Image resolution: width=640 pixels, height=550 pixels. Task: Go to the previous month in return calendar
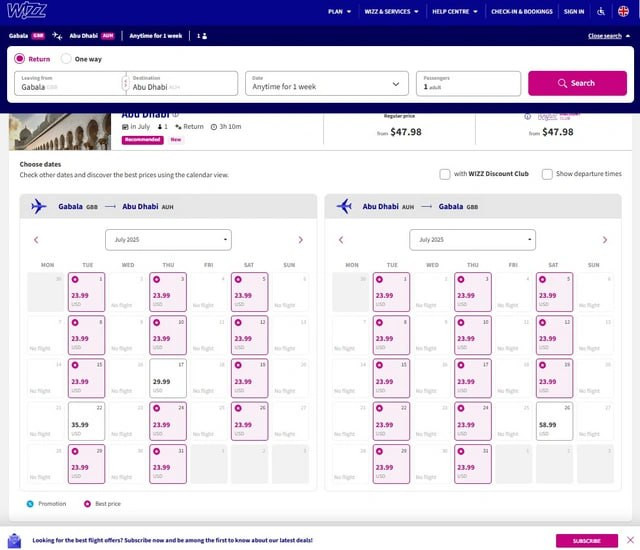point(341,240)
